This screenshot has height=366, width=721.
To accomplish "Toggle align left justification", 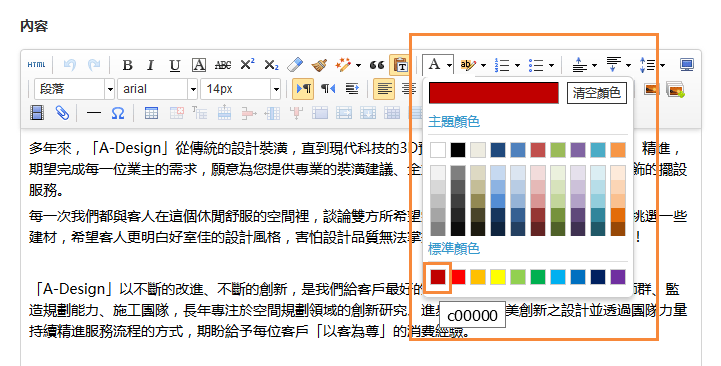I will click(384, 89).
